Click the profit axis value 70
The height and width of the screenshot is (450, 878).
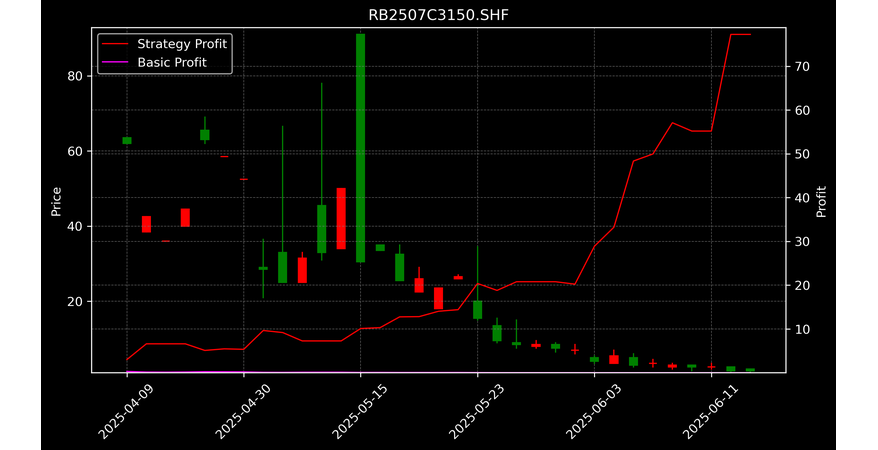pyautogui.click(x=801, y=67)
